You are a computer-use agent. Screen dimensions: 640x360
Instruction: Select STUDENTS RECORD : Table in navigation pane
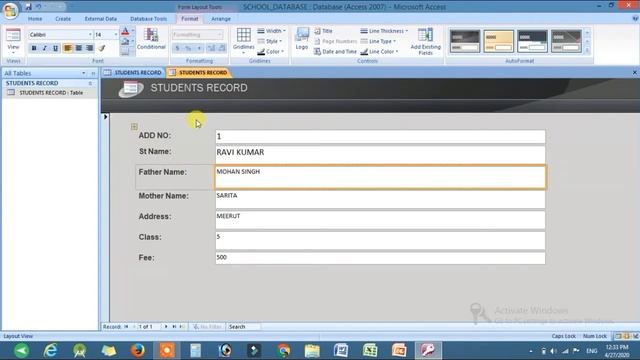tap(51, 93)
